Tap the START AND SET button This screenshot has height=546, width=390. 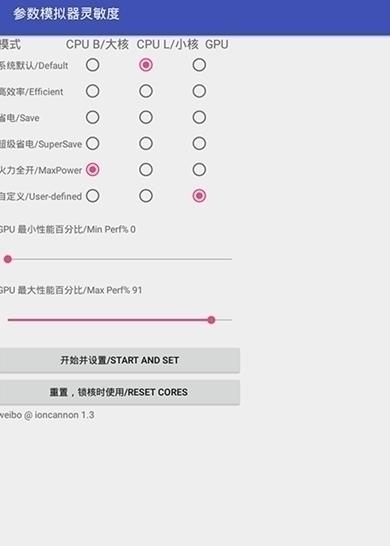(119, 360)
